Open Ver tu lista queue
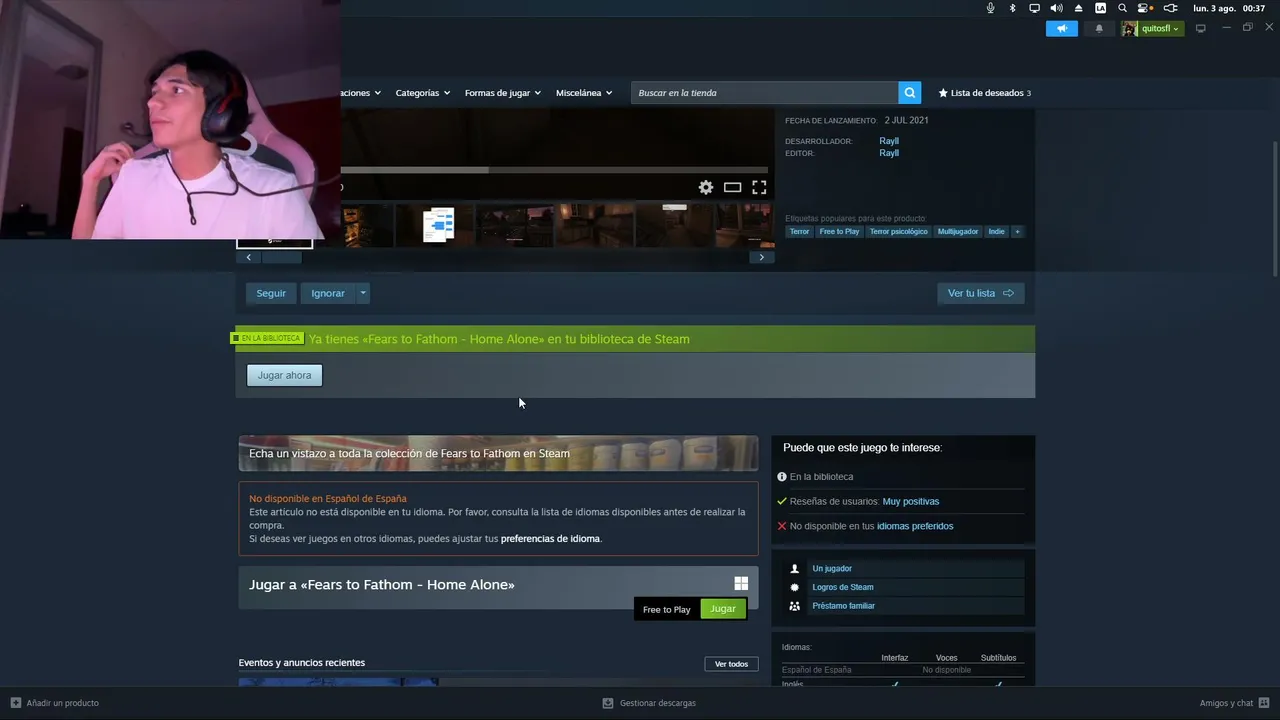The image size is (1280, 720). 981,293
